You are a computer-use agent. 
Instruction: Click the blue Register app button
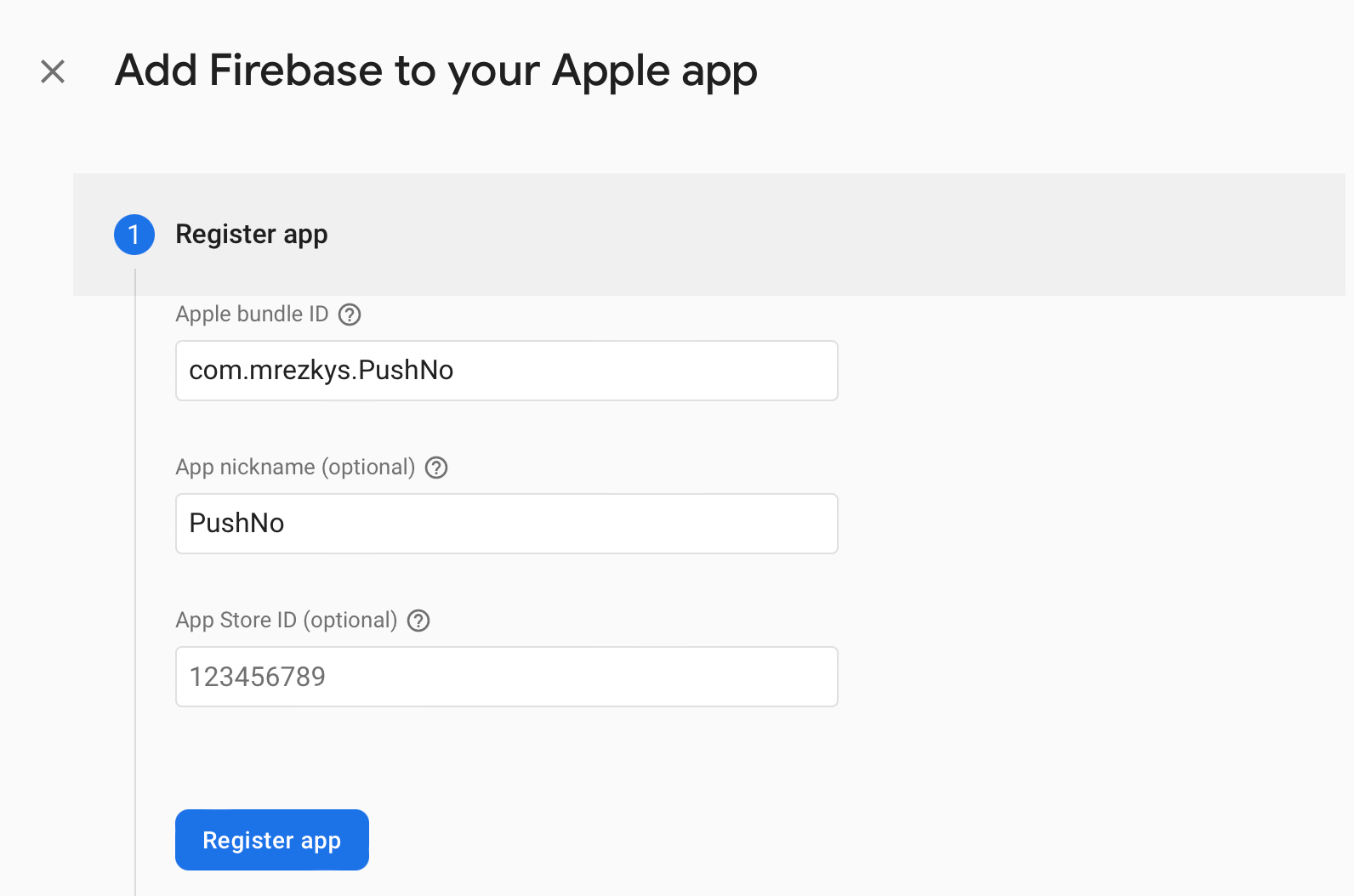(272, 840)
